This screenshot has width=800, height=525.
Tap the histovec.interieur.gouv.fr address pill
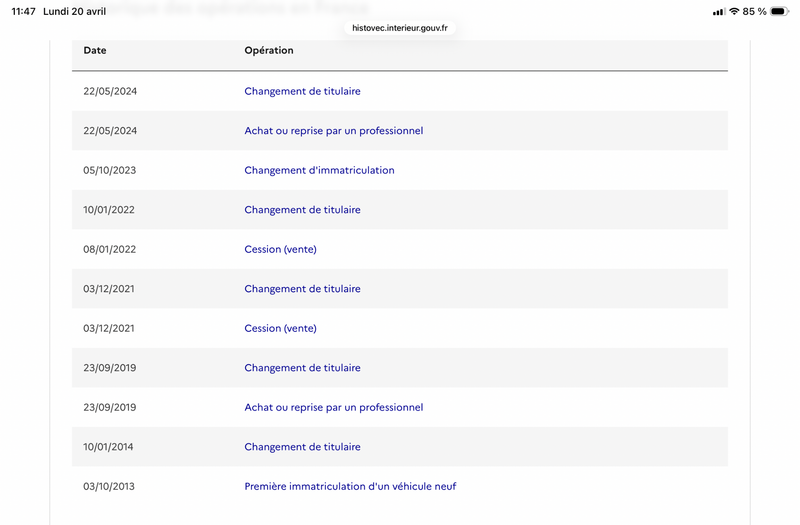[x=400, y=28]
